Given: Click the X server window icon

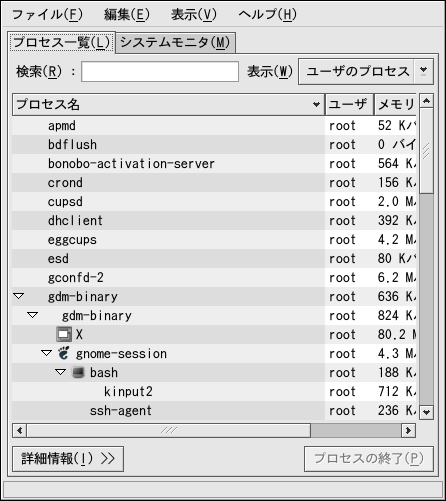Looking at the screenshot, I should [64, 334].
